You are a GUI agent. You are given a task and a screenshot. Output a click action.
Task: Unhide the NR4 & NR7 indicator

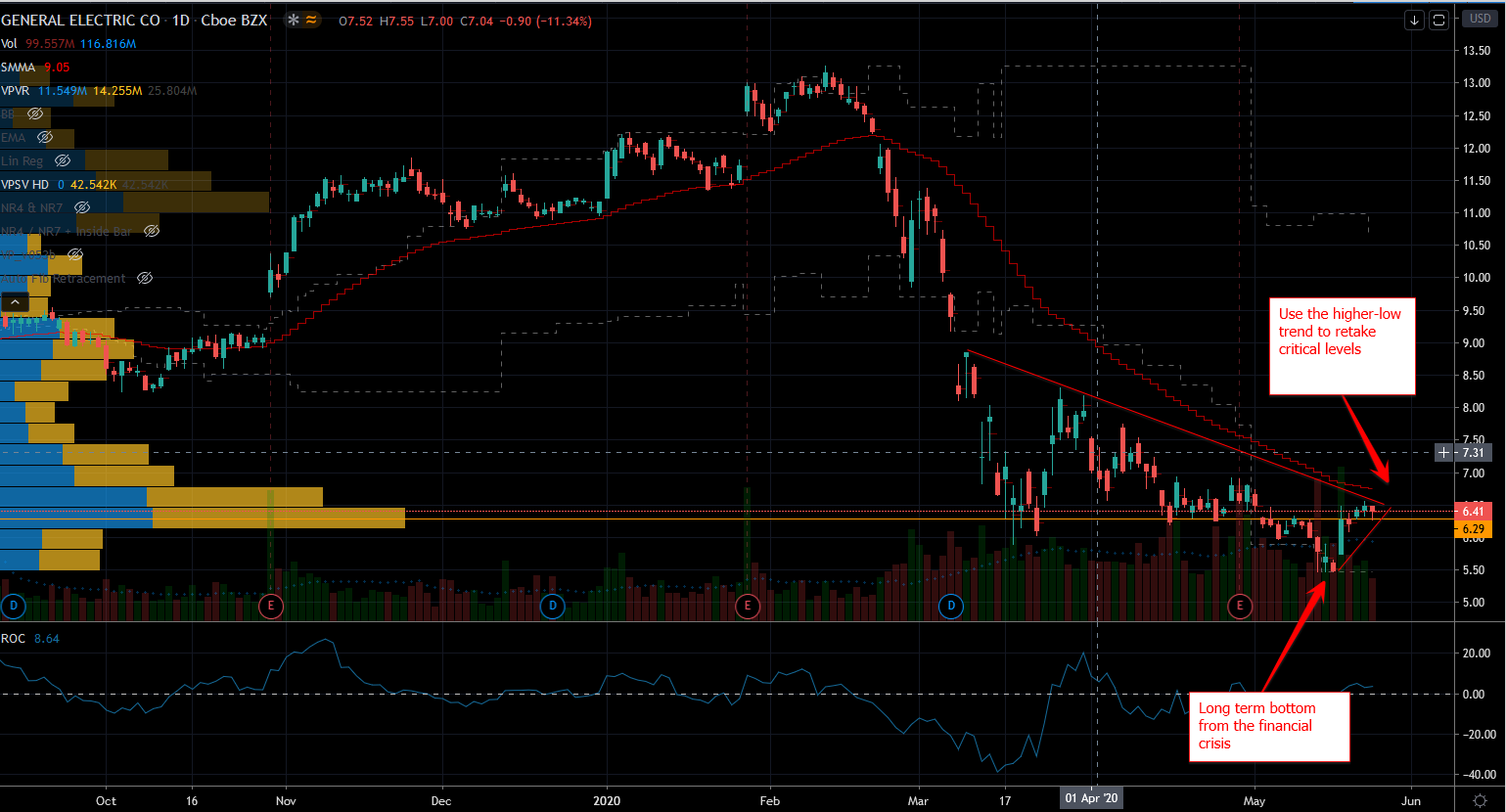82,207
